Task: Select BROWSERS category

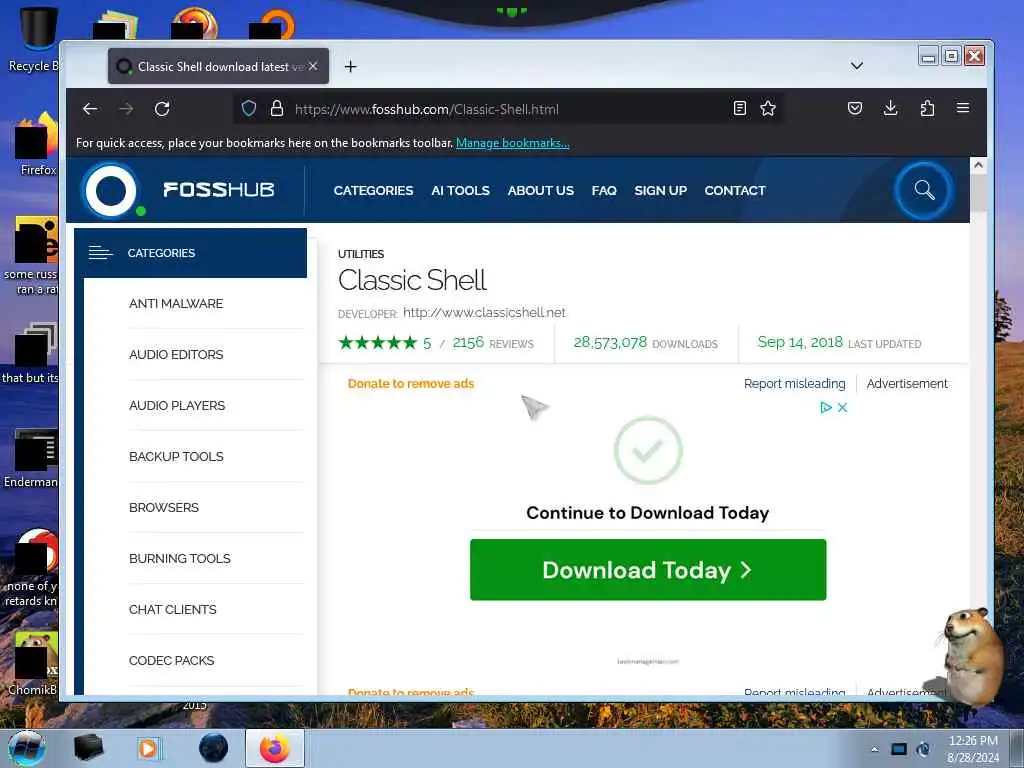Action: [x=164, y=507]
